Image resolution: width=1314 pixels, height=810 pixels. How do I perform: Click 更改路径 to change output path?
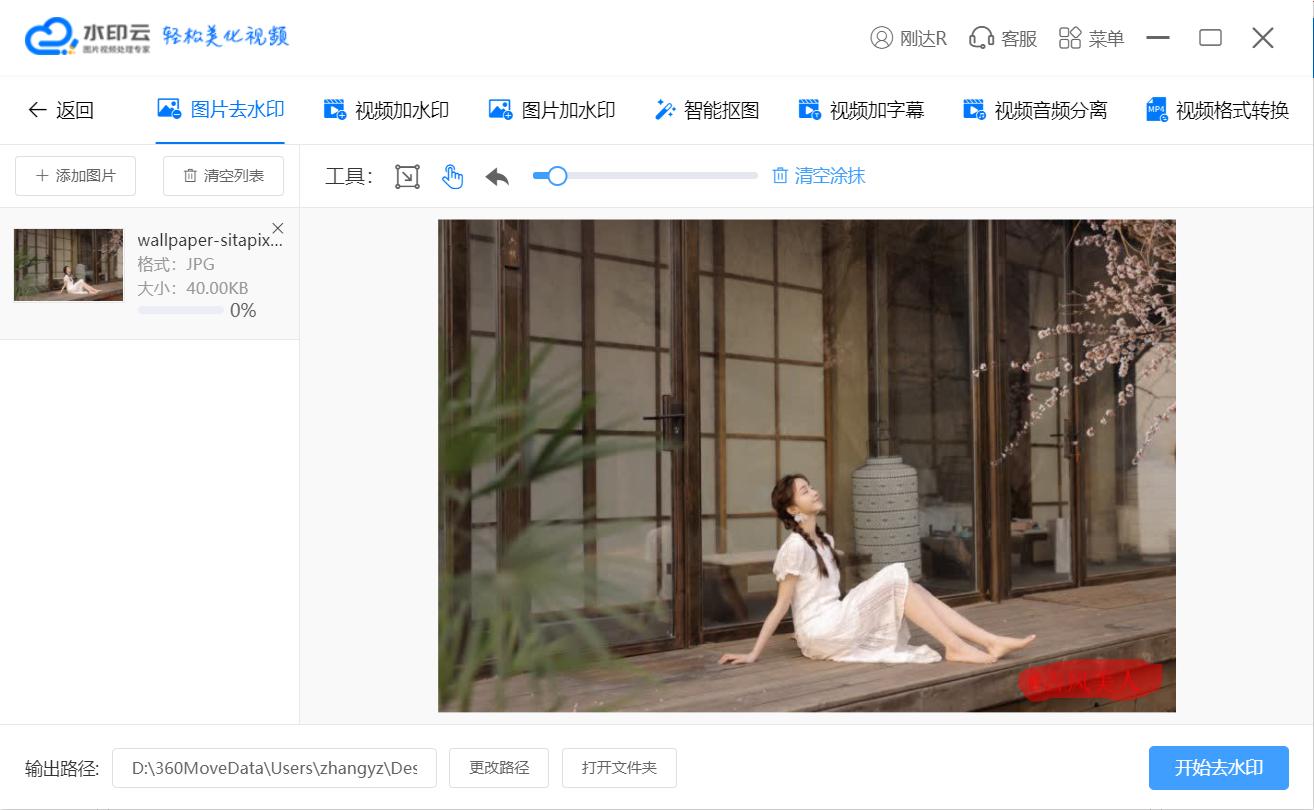coord(498,767)
